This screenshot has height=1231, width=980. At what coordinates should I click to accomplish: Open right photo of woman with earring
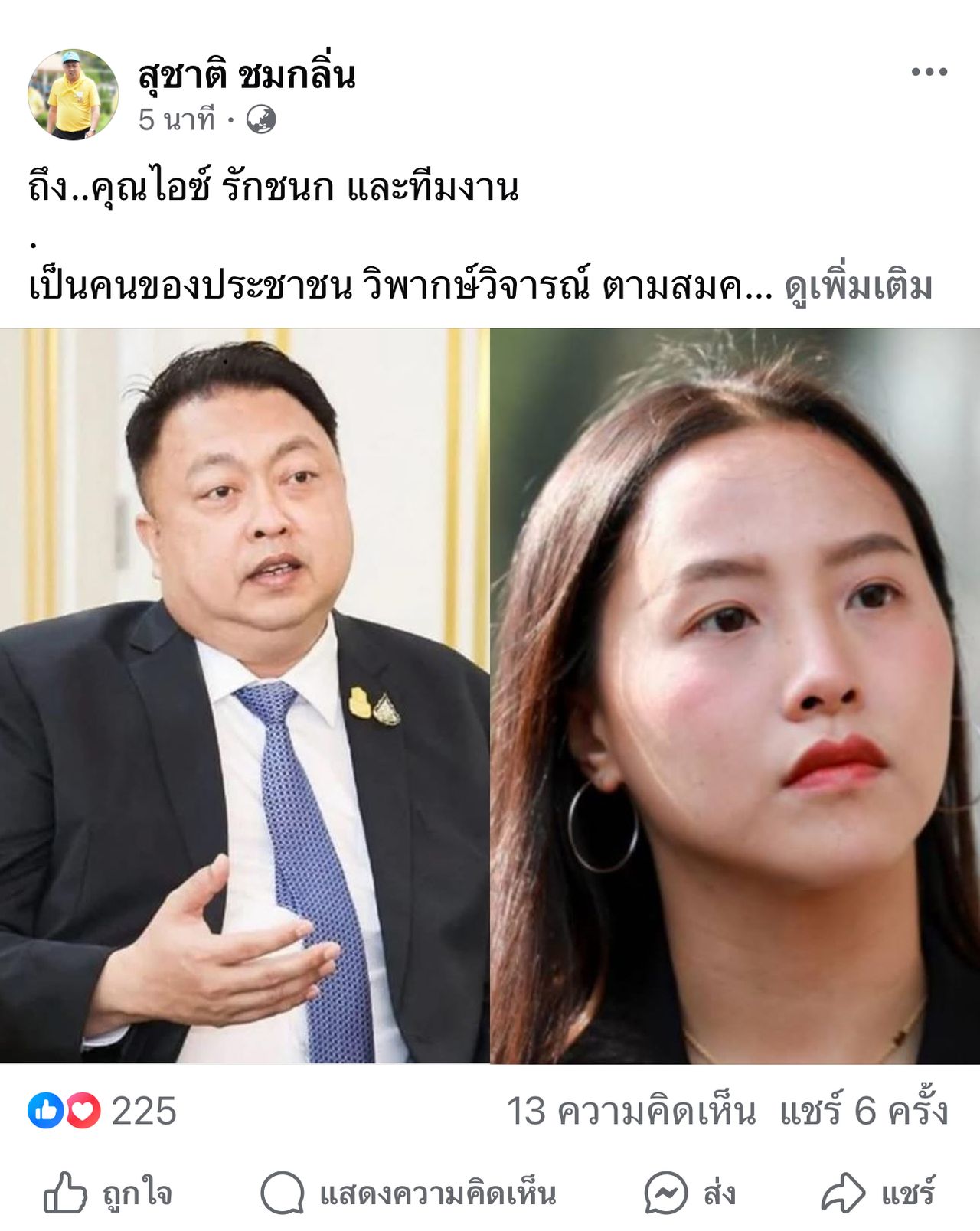click(x=735, y=696)
